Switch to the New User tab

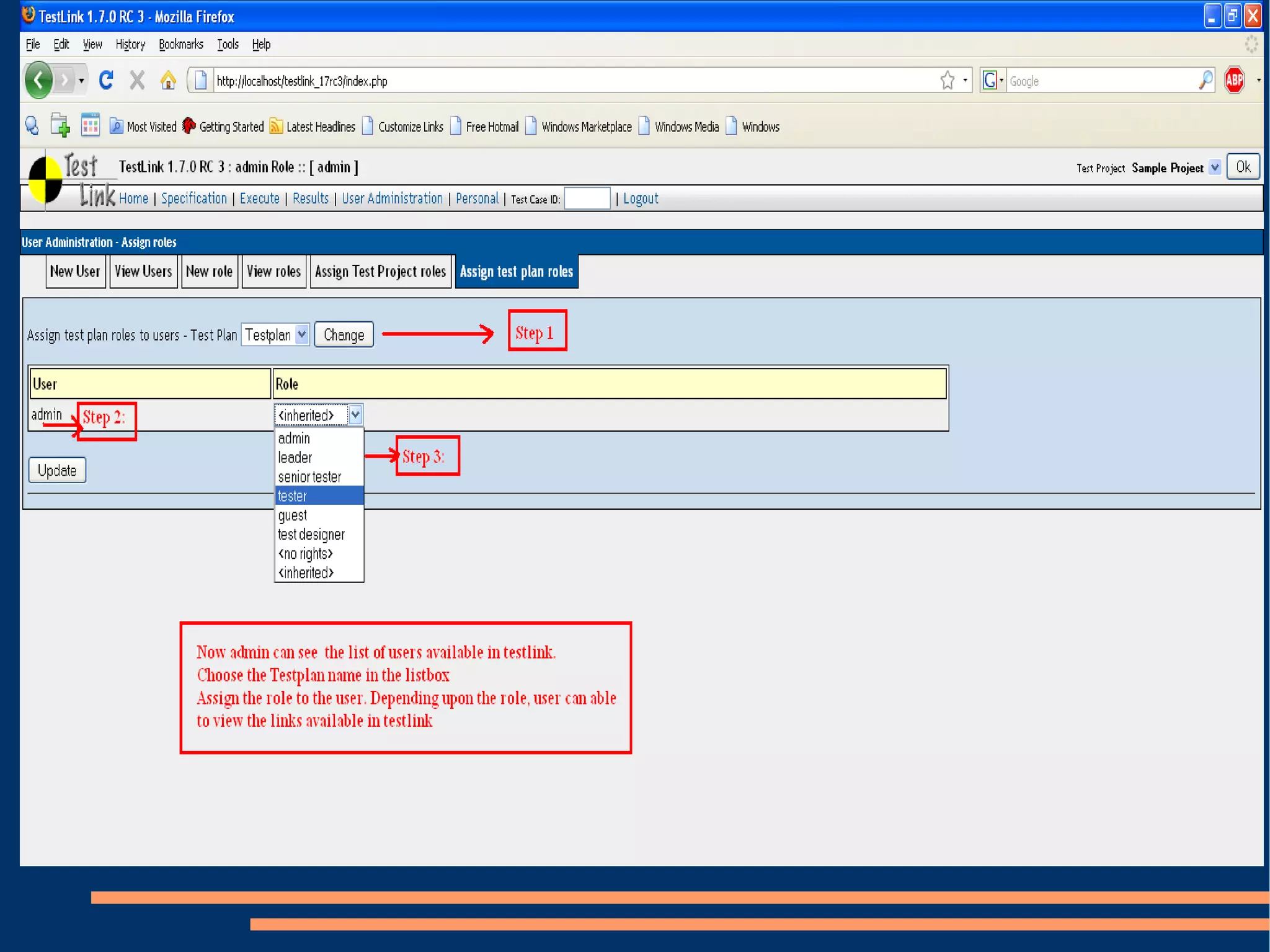[75, 272]
